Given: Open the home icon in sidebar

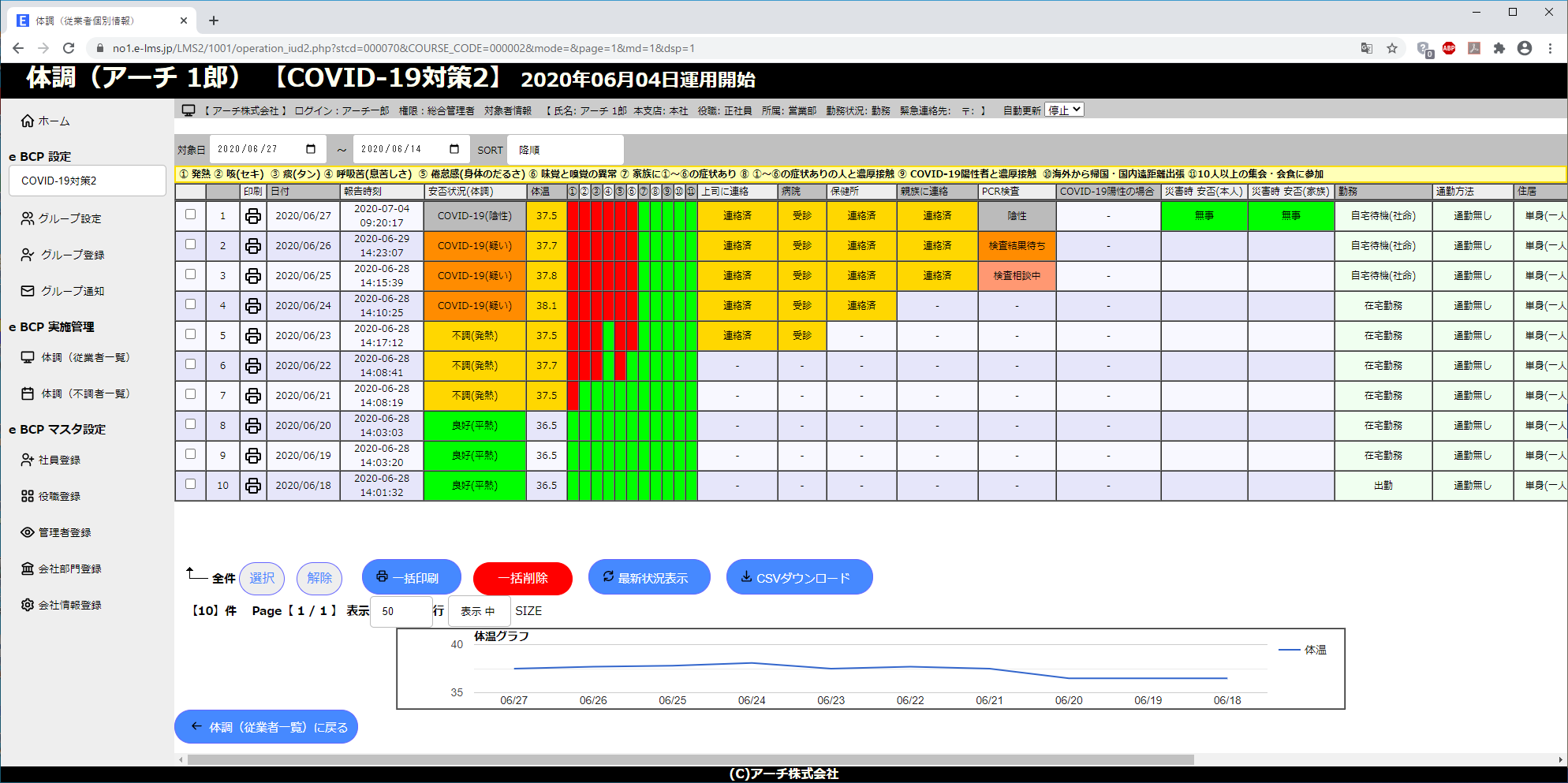Looking at the screenshot, I should coord(28,121).
